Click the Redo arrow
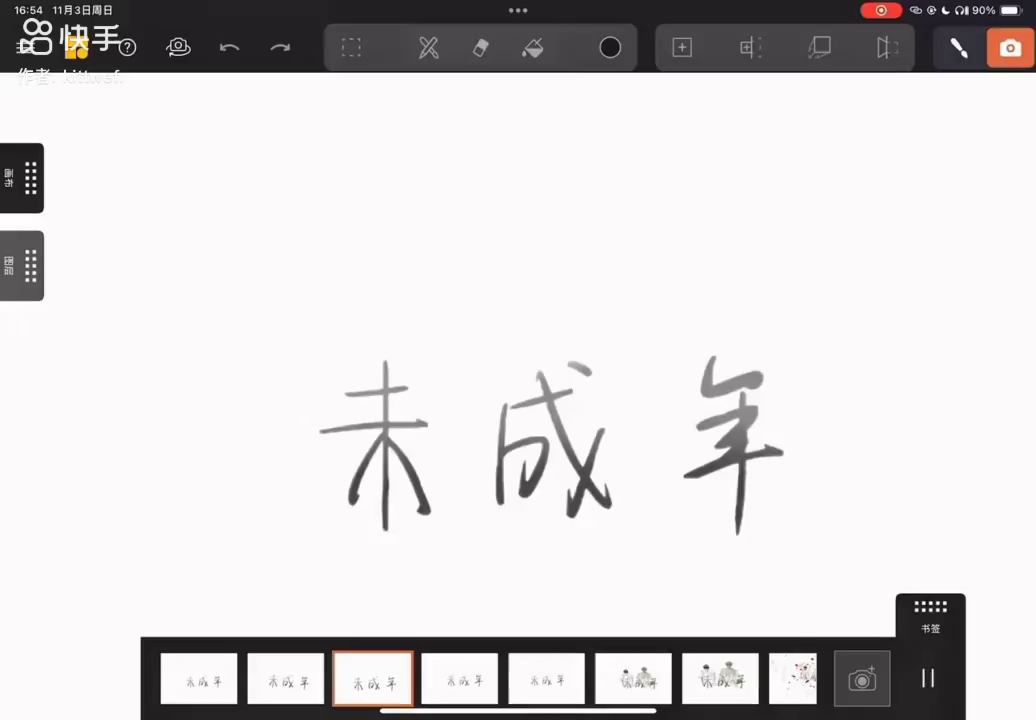This screenshot has height=720, width=1036. coord(281,48)
